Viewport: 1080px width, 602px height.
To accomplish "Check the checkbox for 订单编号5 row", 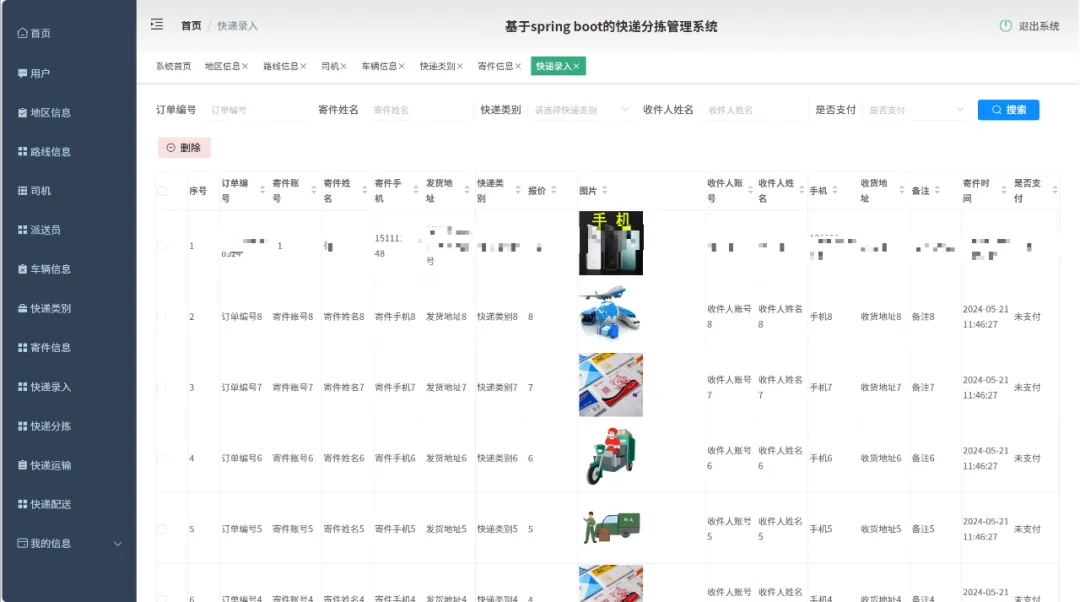I will [x=162, y=529].
